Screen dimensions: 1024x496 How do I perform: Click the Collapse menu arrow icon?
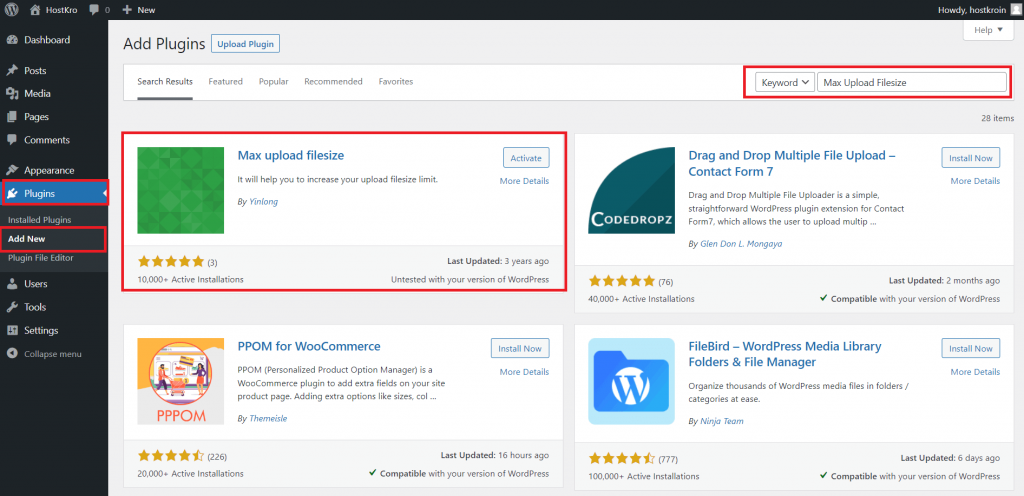pos(12,354)
